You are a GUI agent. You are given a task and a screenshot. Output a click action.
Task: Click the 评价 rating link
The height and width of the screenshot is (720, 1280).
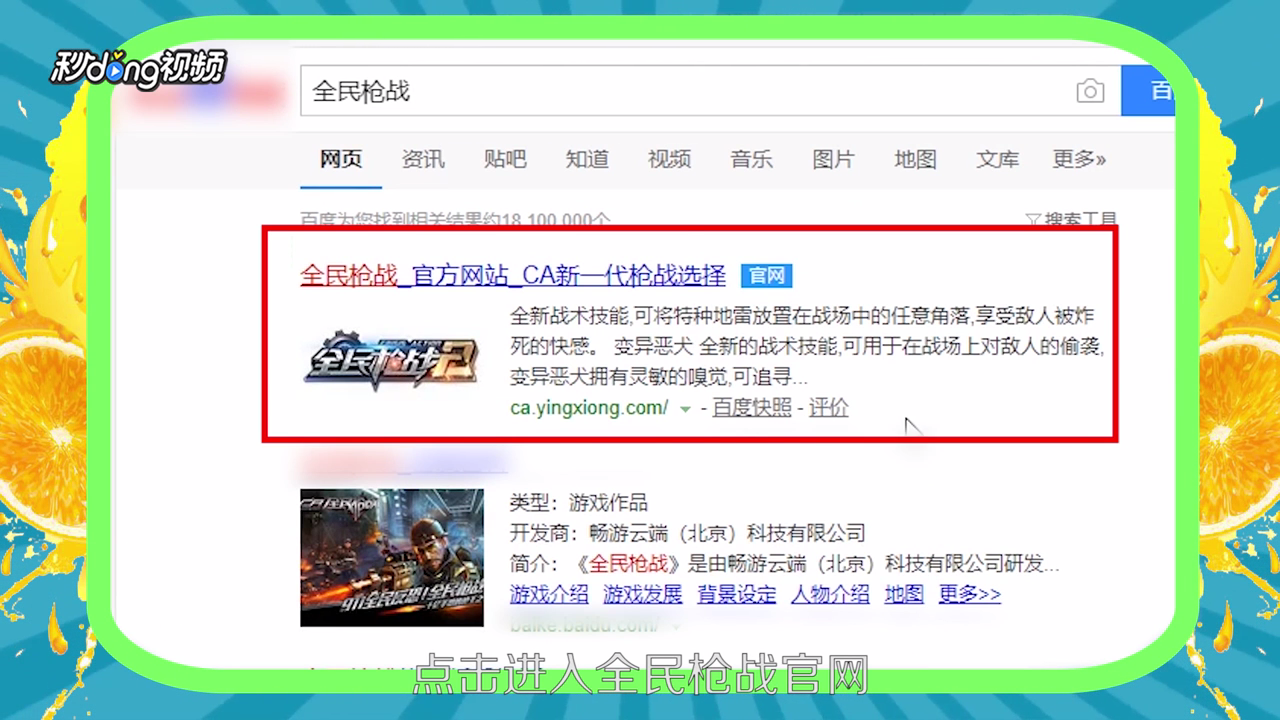click(829, 408)
